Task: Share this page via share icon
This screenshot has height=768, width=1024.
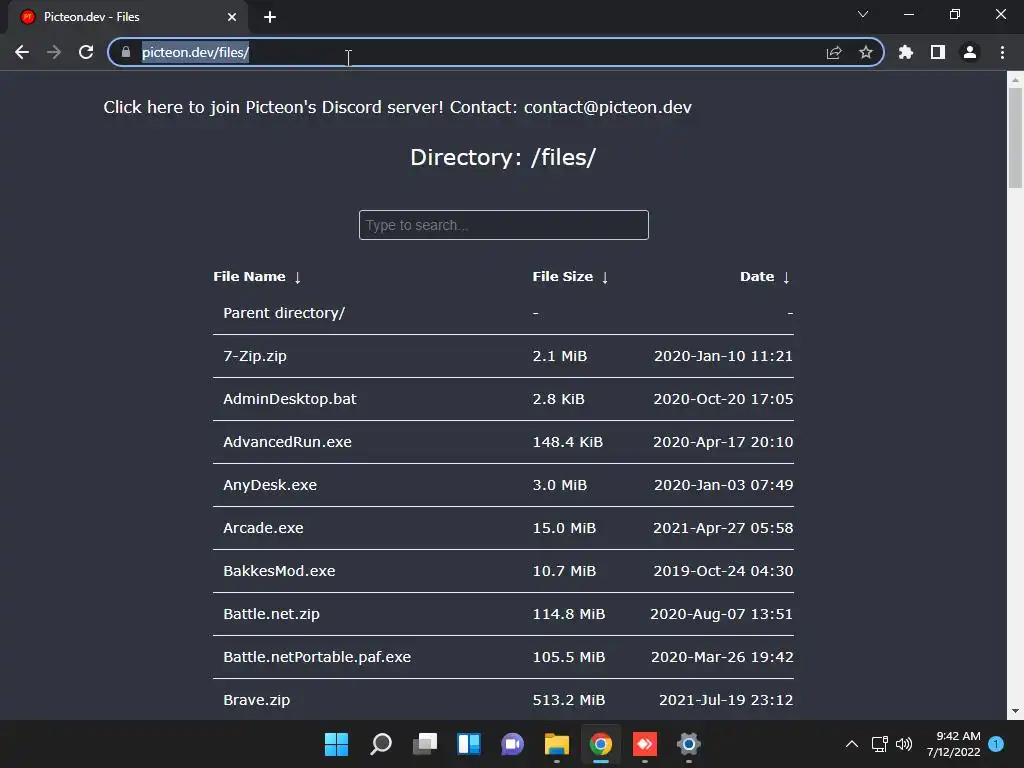Action: click(834, 52)
